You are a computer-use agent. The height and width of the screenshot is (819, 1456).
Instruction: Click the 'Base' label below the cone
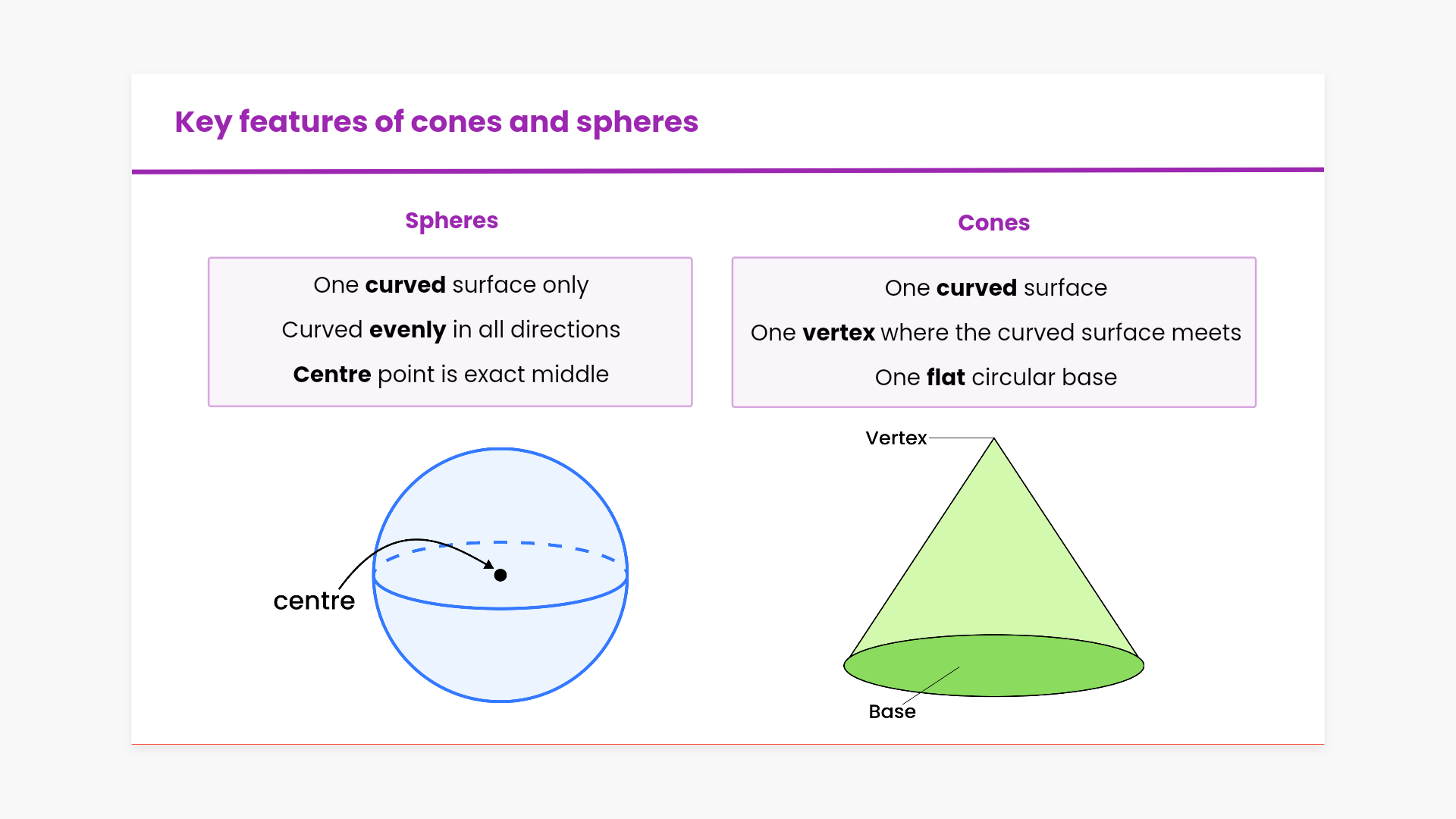(892, 712)
